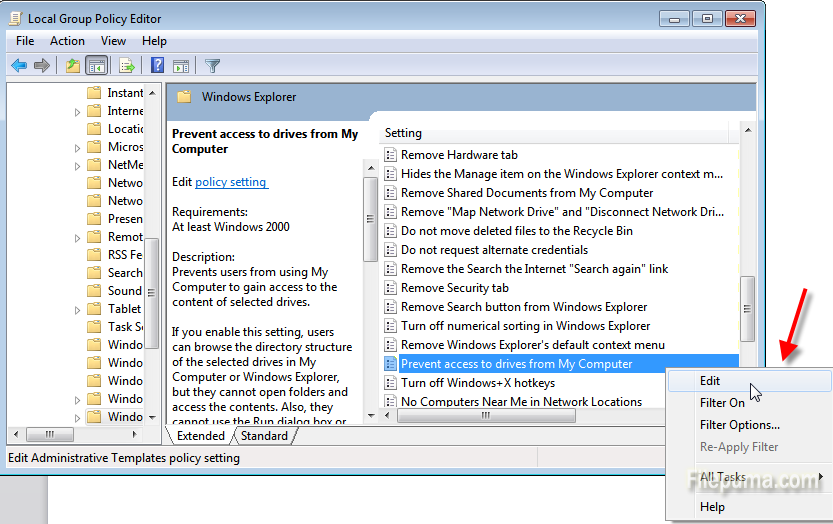The image size is (833, 524).
Task: Toggle the Show/Hide Action Pane icon
Action: [181, 66]
